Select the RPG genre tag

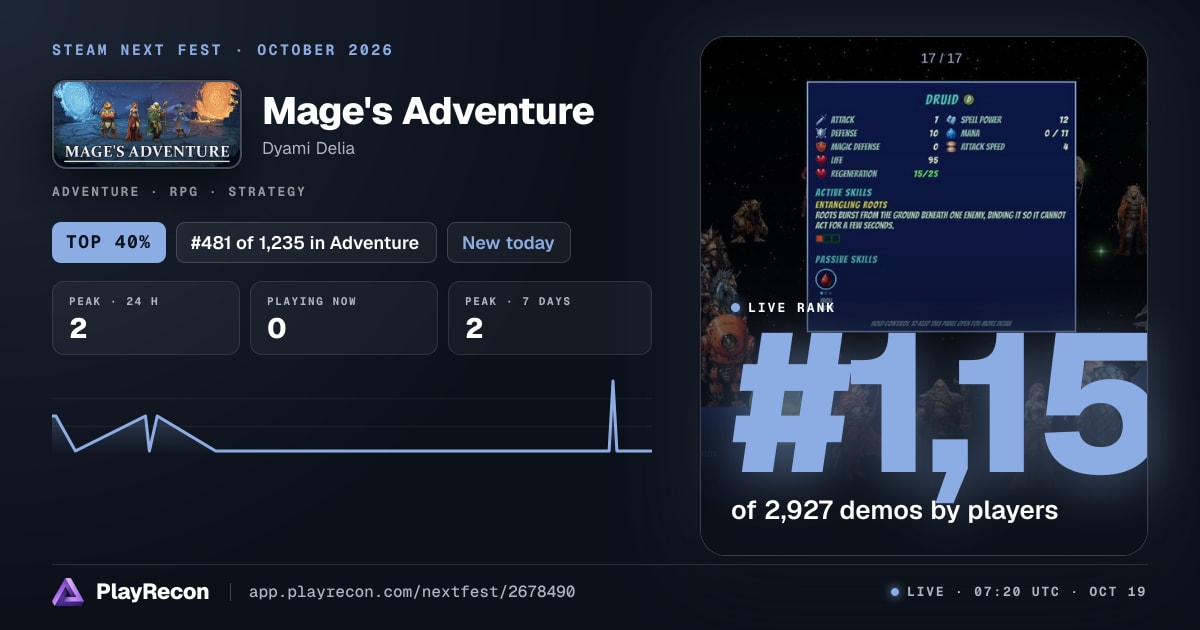[x=184, y=191]
